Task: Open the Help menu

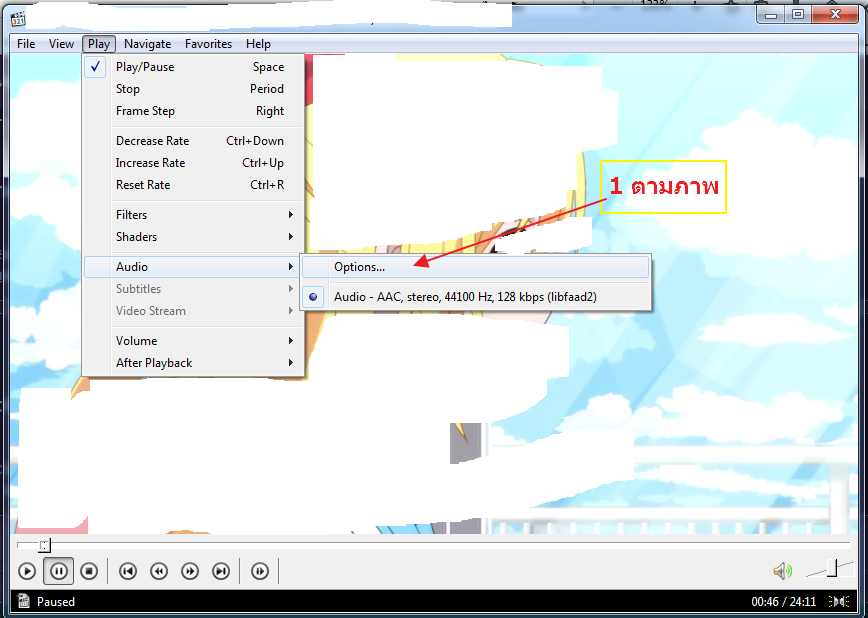Action: coord(258,44)
